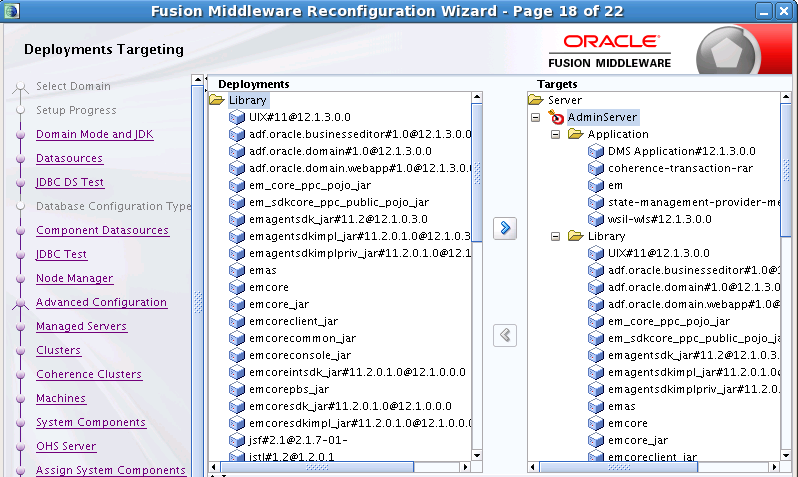The width and height of the screenshot is (798, 477).
Task: Click the Application folder icon under AdminServer
Action: (x=576, y=134)
